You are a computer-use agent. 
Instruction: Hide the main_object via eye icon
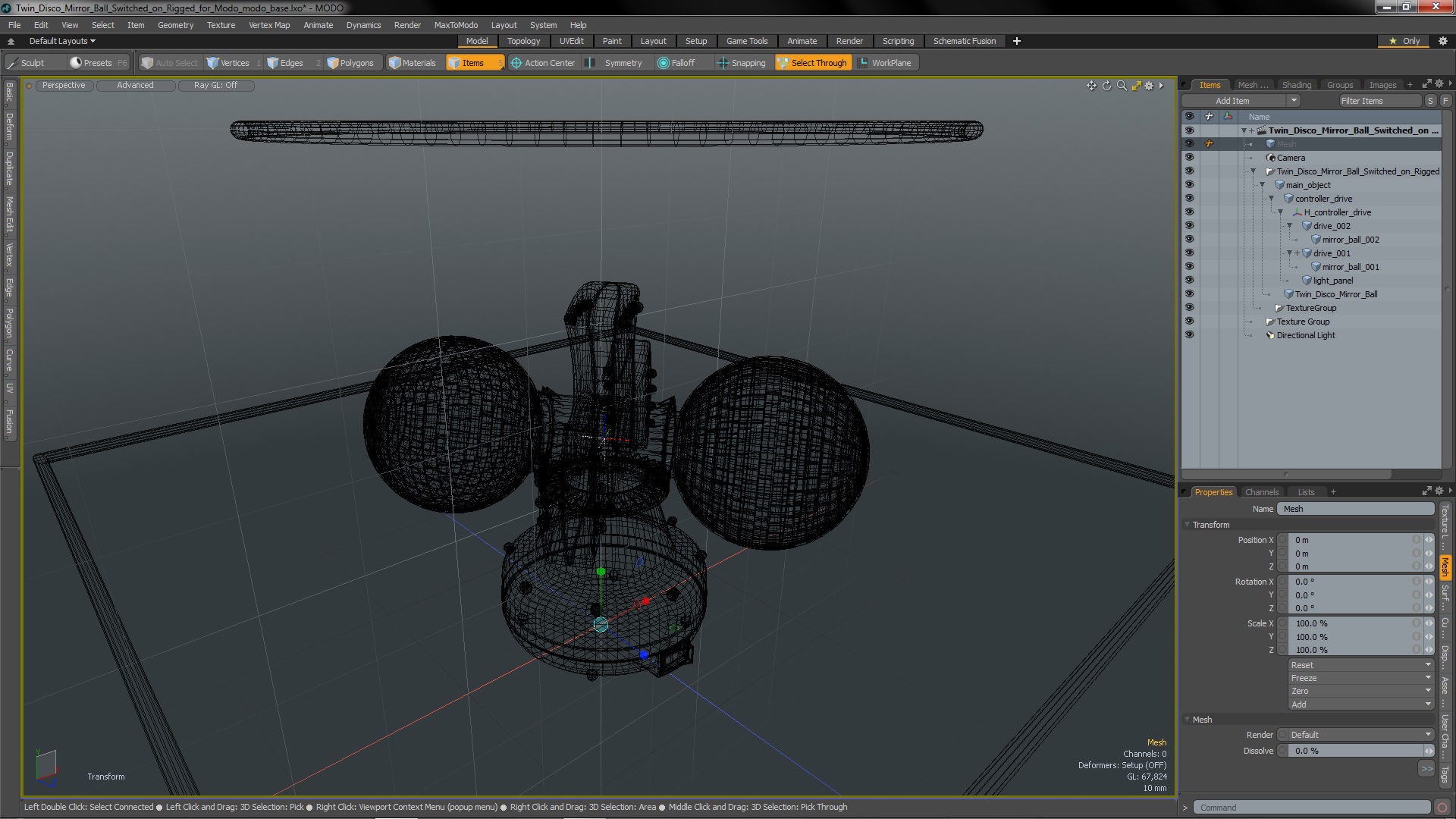pos(1189,185)
